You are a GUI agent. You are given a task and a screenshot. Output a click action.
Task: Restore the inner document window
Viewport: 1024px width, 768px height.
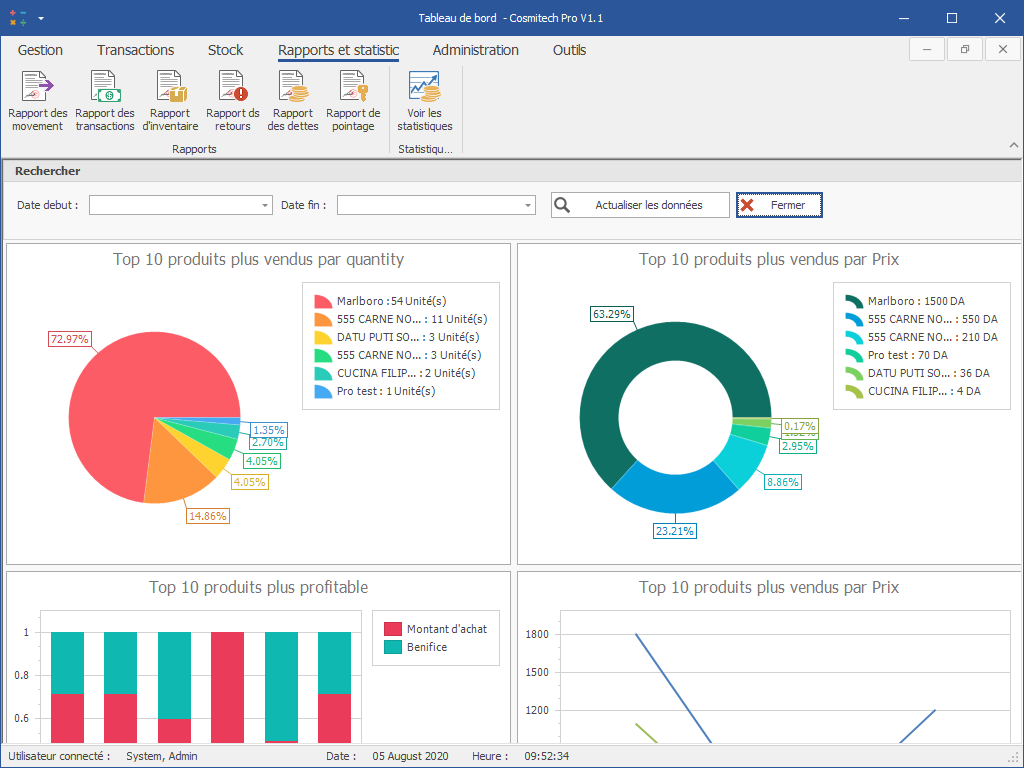[965, 49]
